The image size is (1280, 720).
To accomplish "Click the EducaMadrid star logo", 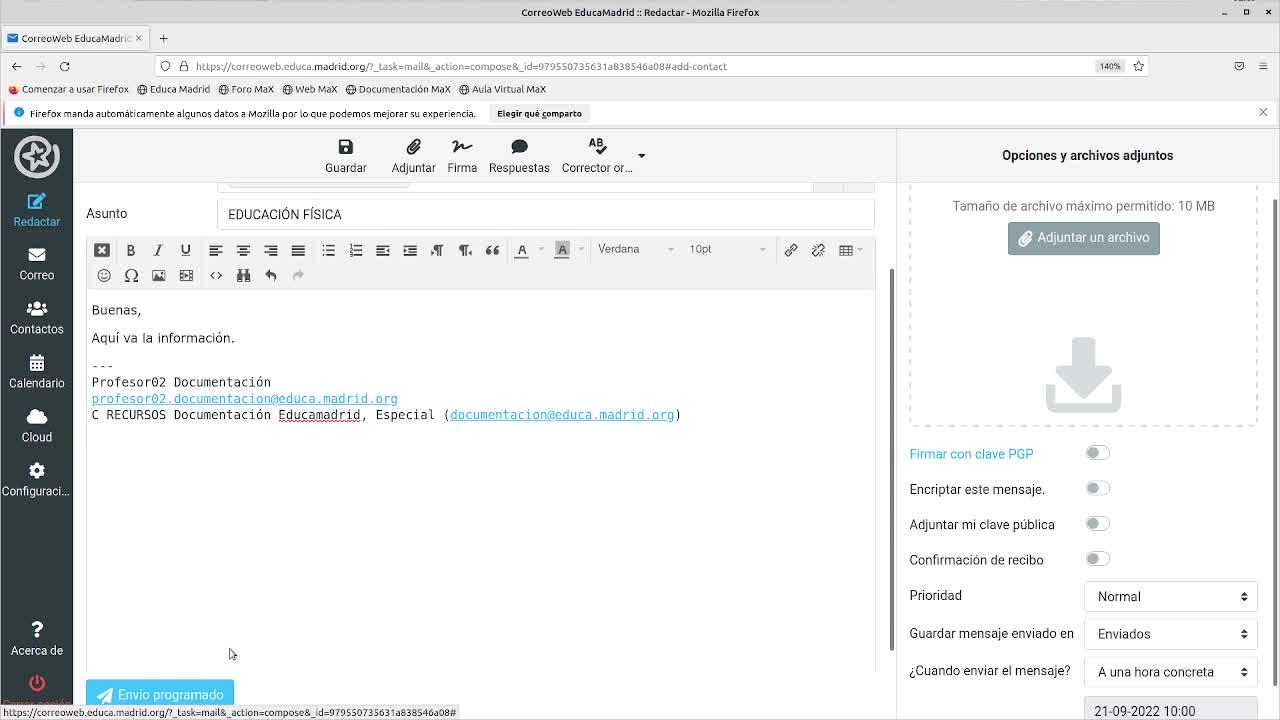I will [x=36, y=156].
